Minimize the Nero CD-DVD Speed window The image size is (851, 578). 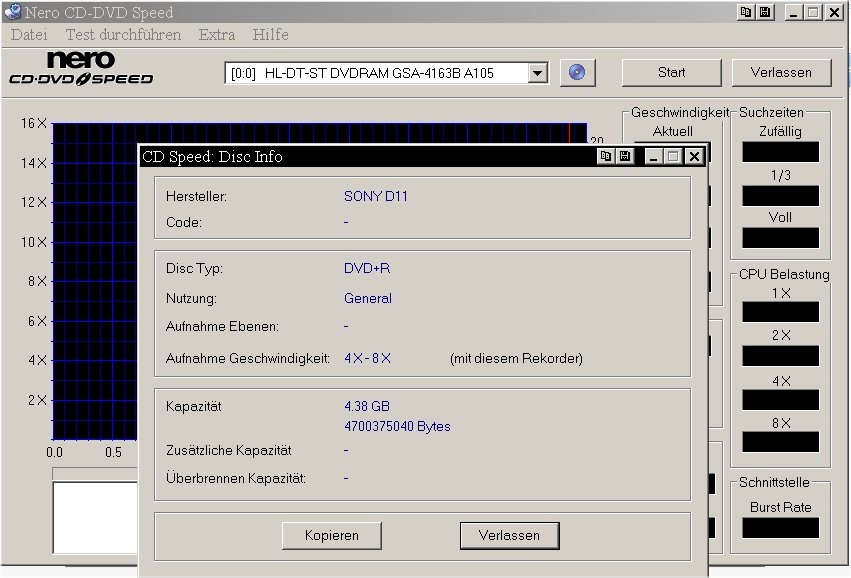tap(794, 12)
